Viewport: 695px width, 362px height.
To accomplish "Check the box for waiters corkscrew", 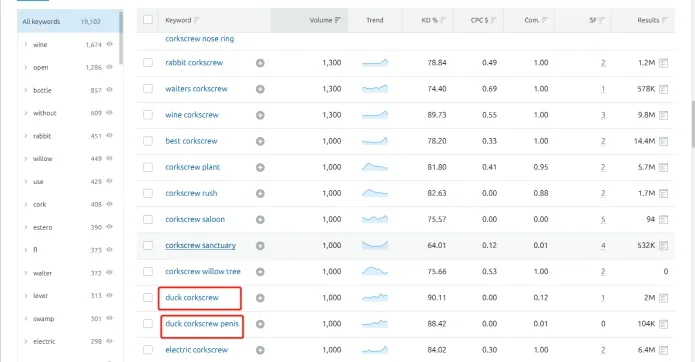I will coord(148,89).
